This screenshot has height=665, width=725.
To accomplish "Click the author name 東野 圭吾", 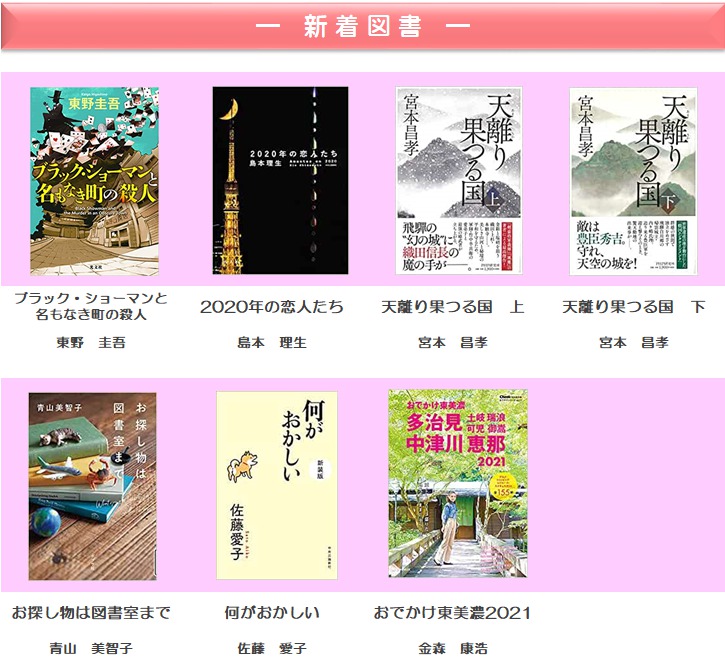I will pyautogui.click(x=91, y=343).
